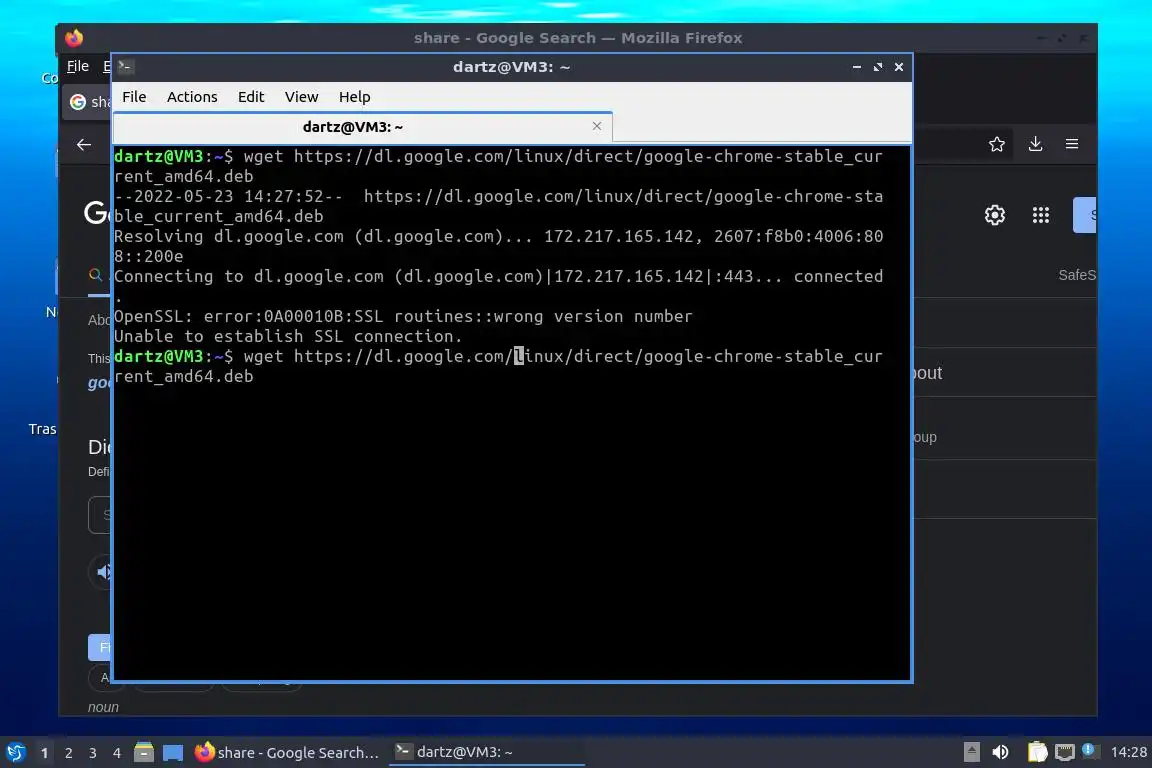Click the 14:28 clock in the taskbar

(1128, 752)
